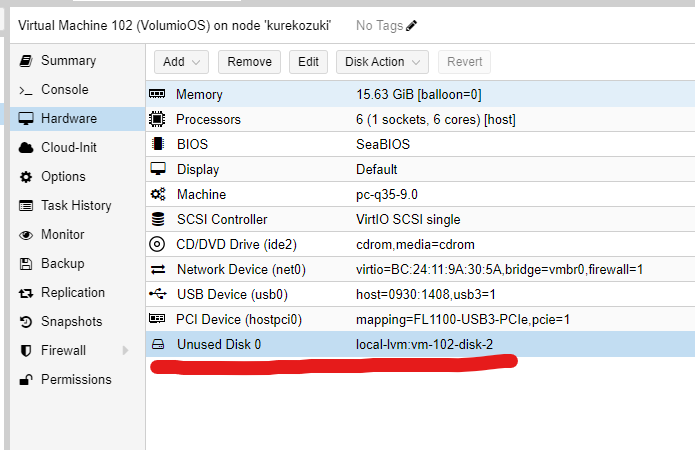Open the Permissions tab
The image size is (695, 450).
(76, 380)
